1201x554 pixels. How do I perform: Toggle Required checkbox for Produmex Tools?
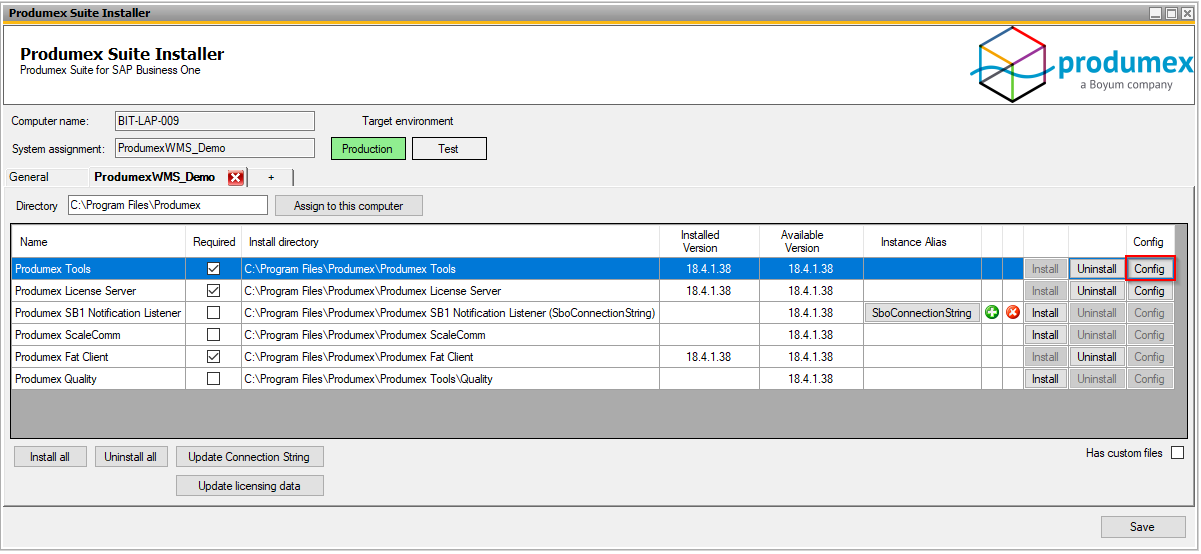(213, 269)
